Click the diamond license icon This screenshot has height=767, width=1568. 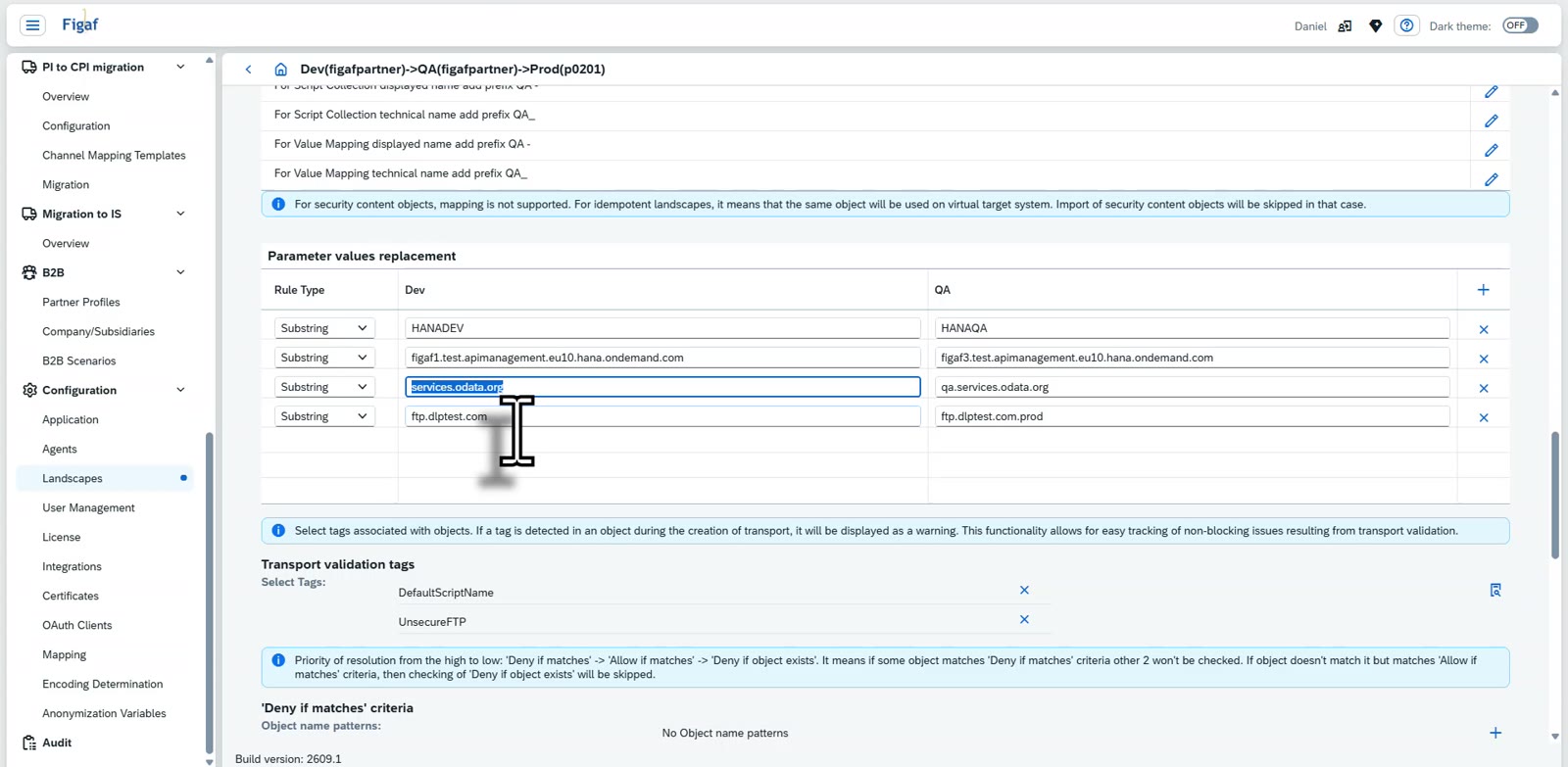[1376, 26]
